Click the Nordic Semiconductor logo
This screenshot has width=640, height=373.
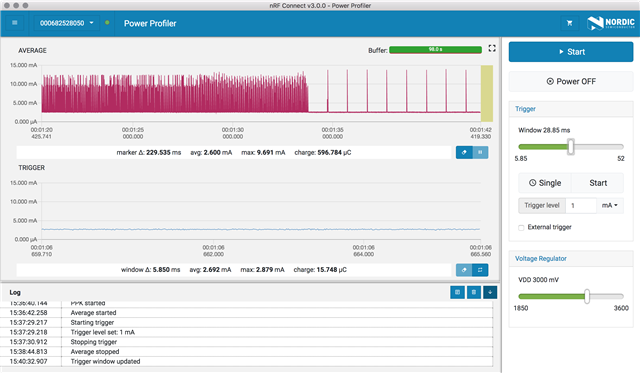point(611,23)
